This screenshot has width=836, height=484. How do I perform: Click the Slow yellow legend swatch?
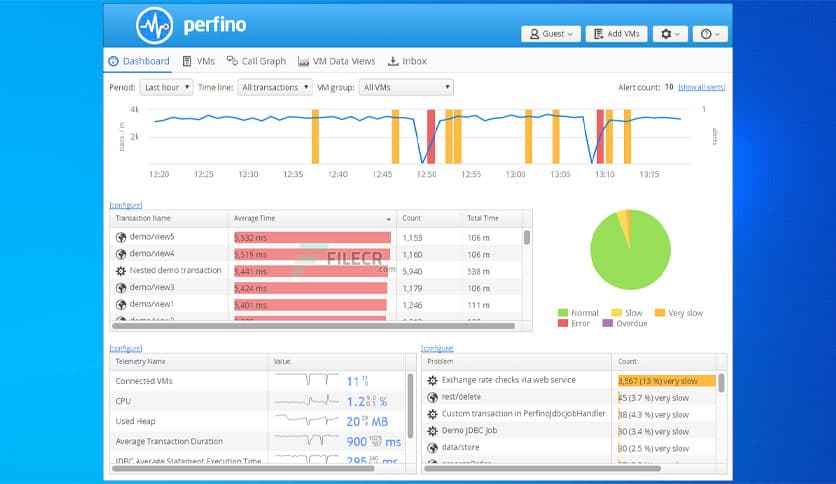click(x=616, y=313)
